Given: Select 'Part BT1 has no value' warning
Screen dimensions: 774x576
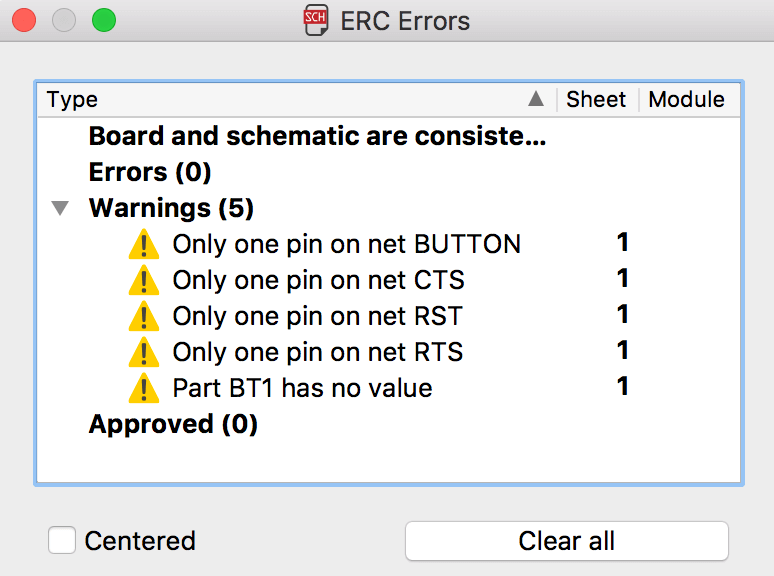Looking at the screenshot, I should click(302, 388).
